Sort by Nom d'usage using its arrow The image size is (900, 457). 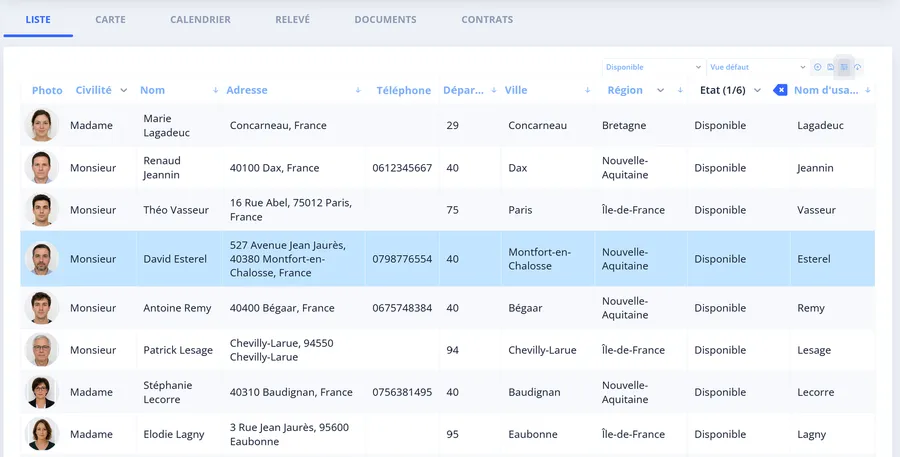[868, 90]
